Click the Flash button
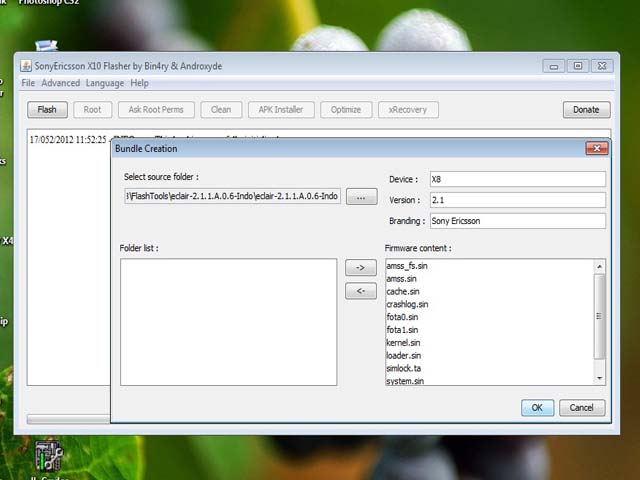640x480 pixels. click(x=47, y=110)
